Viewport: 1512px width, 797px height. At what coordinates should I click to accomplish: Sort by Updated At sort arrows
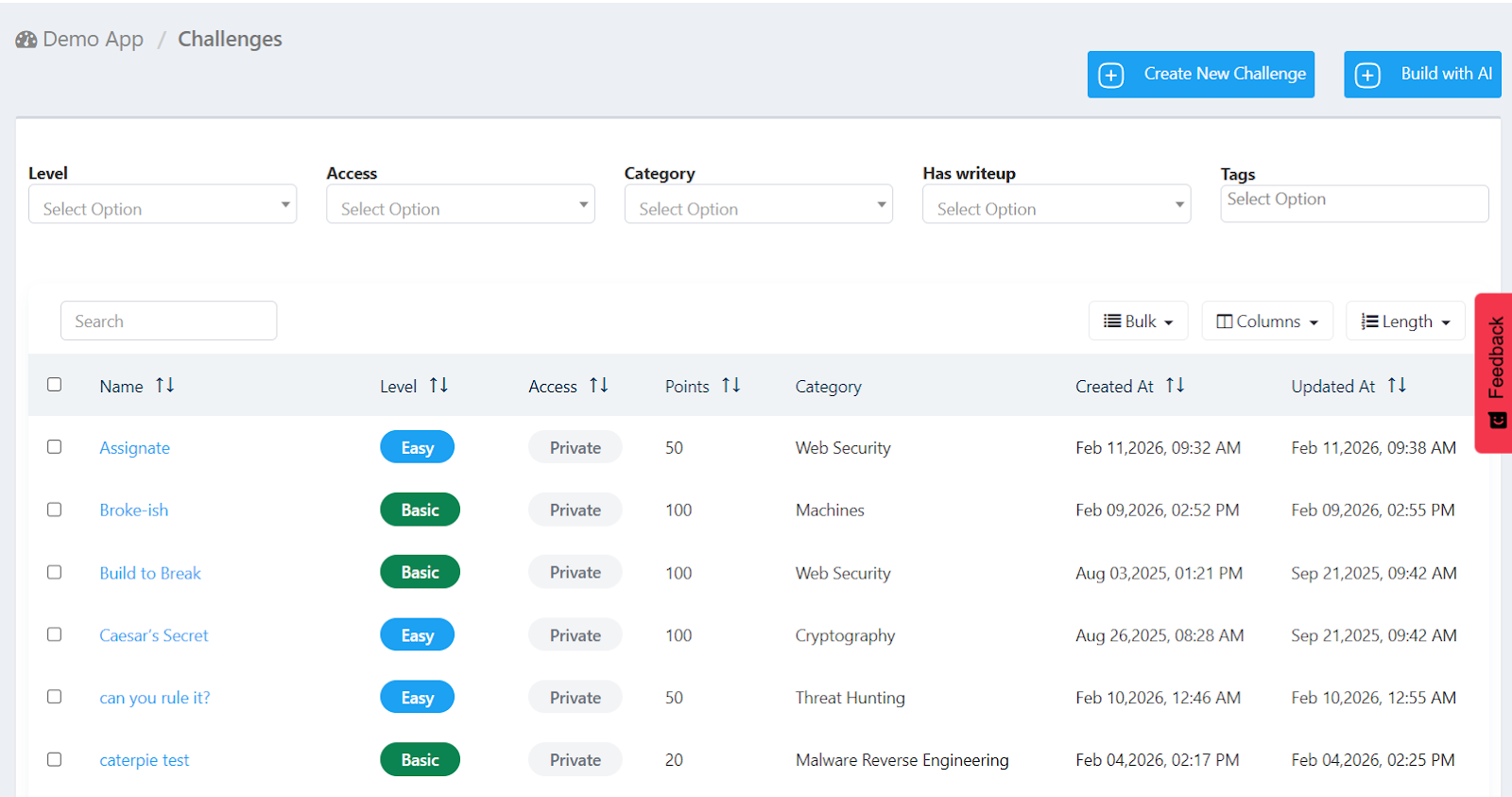coord(1397,386)
